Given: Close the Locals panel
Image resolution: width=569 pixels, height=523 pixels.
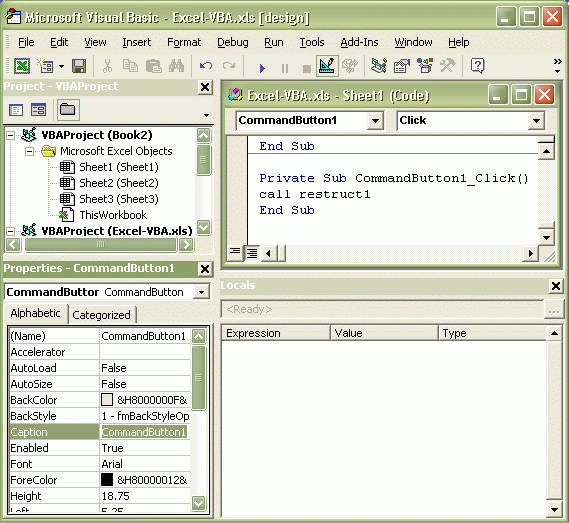Looking at the screenshot, I should (x=556, y=286).
